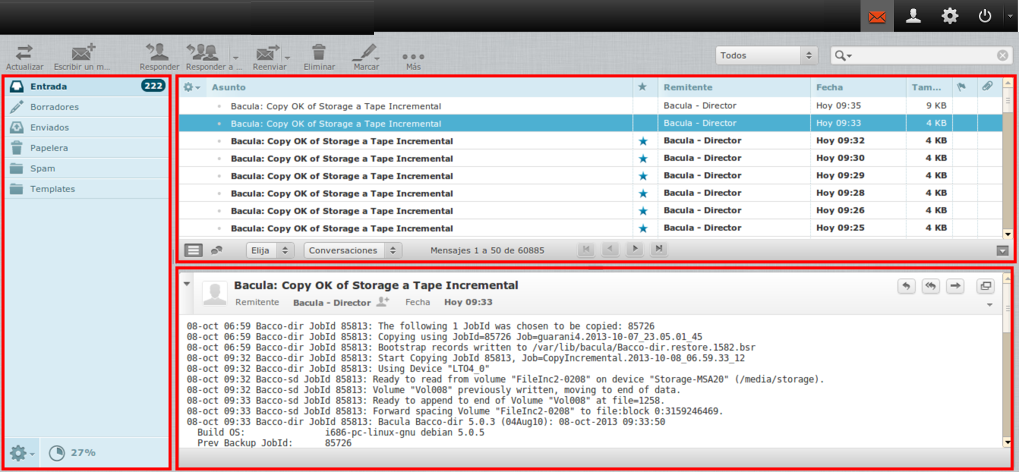
Task: Collapse the message headers triangle
Action: pos(187,284)
